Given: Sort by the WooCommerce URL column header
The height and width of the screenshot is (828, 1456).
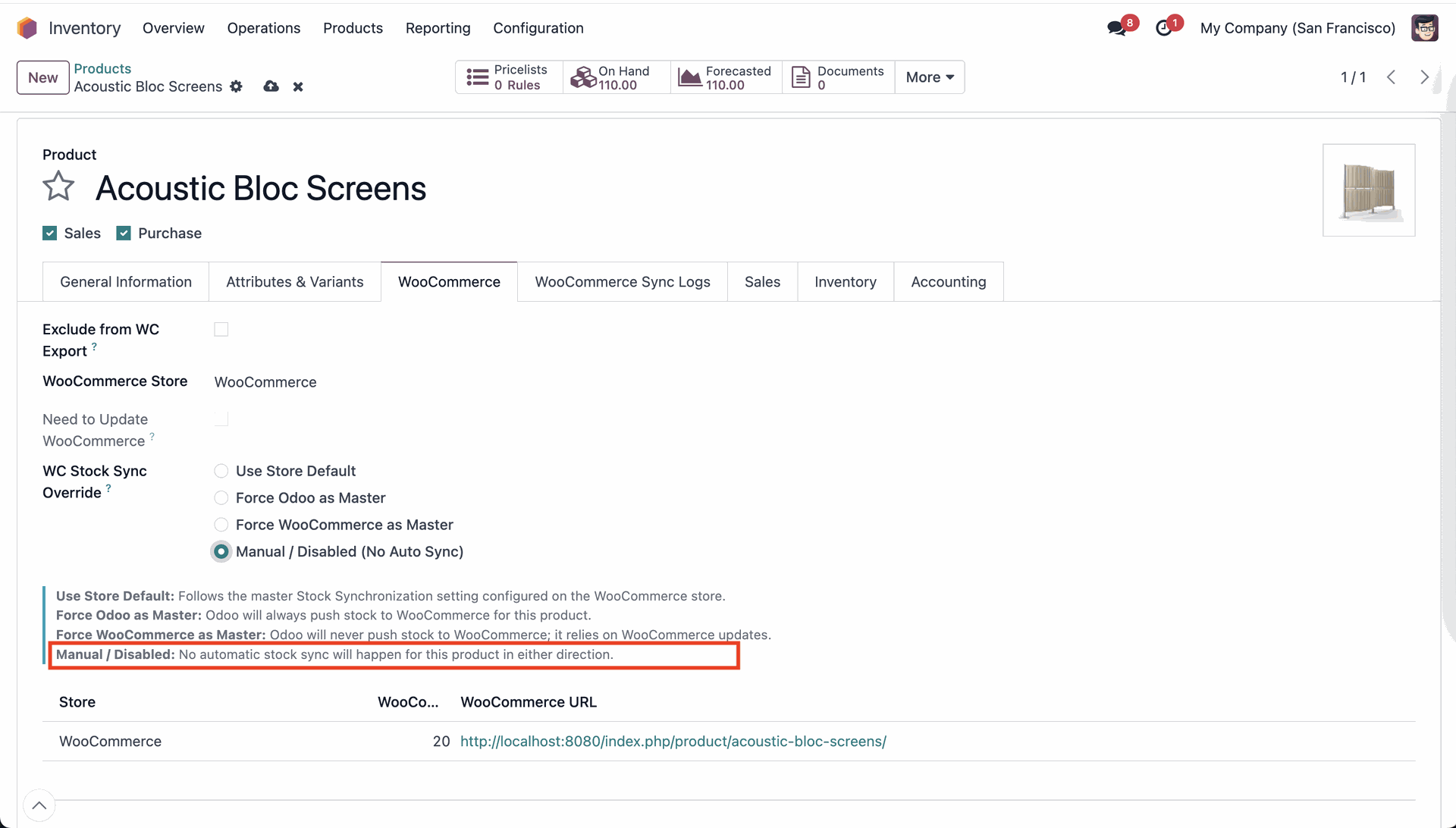Looking at the screenshot, I should [x=529, y=702].
